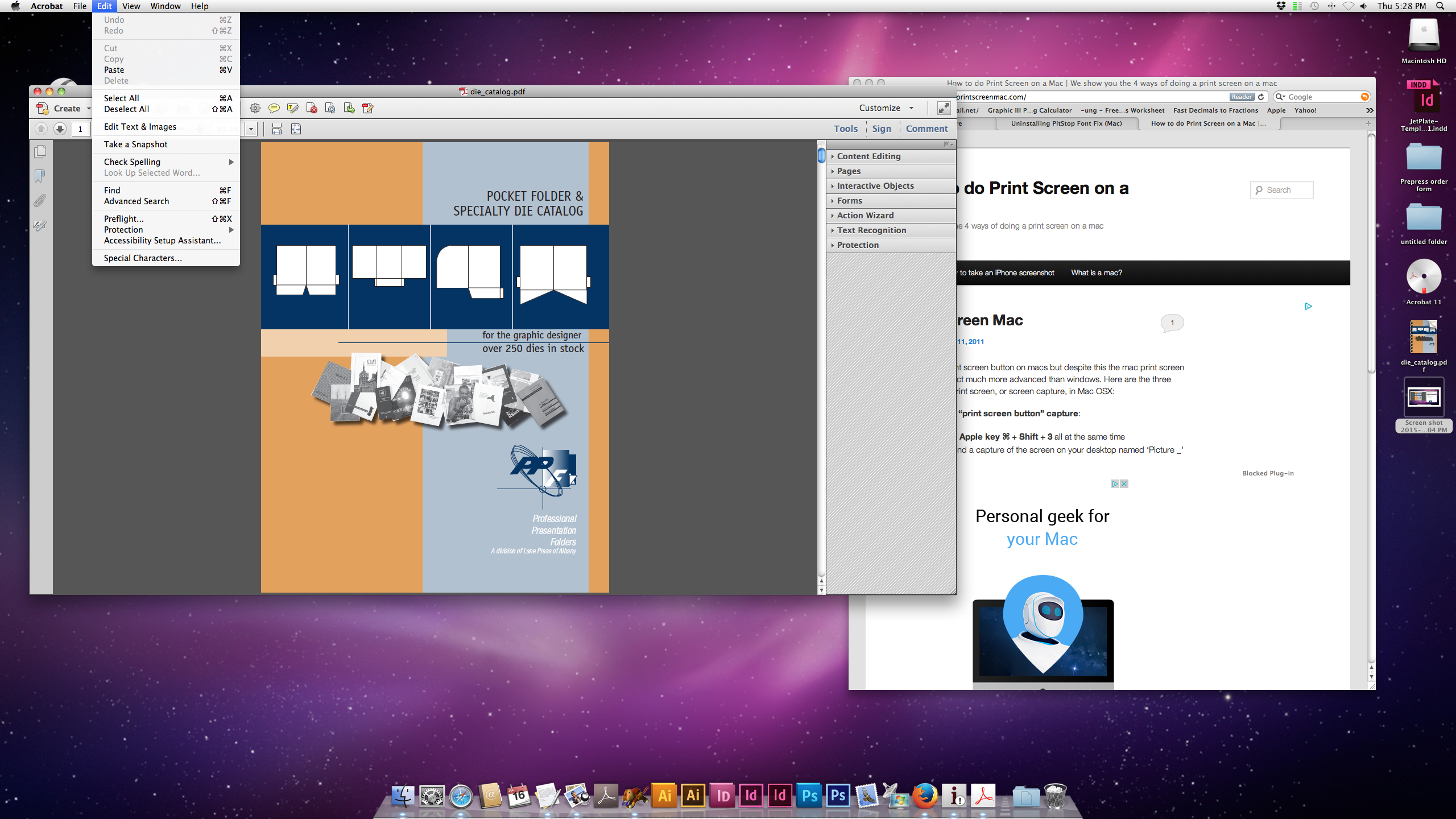Select Uninstalling PitStop Font Fix Safari tab
The width and height of the screenshot is (1456, 819).
click(x=1066, y=123)
